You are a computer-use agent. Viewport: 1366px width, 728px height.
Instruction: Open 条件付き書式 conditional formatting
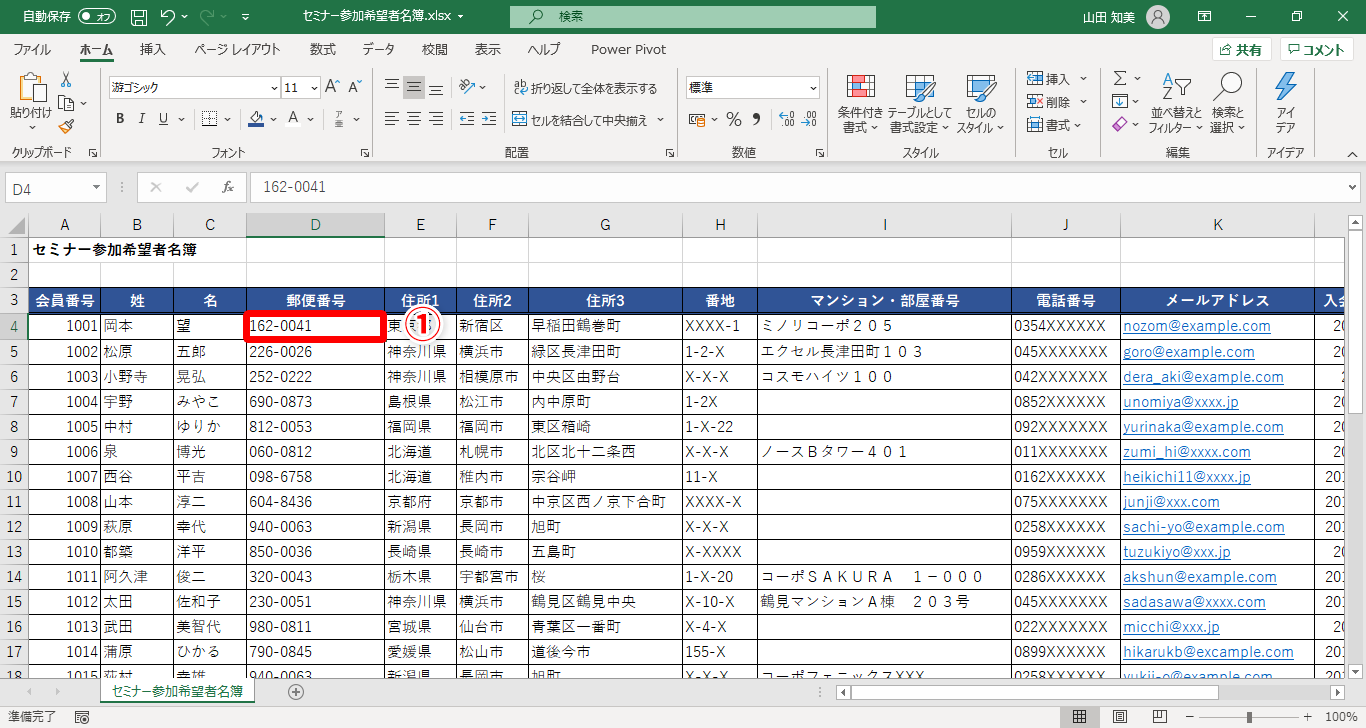pos(861,104)
